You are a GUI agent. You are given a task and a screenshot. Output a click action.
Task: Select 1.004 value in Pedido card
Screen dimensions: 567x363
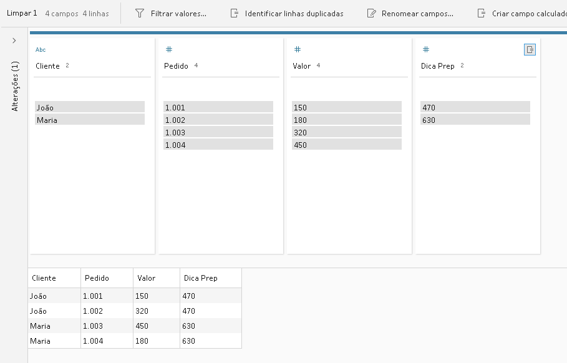pos(218,145)
